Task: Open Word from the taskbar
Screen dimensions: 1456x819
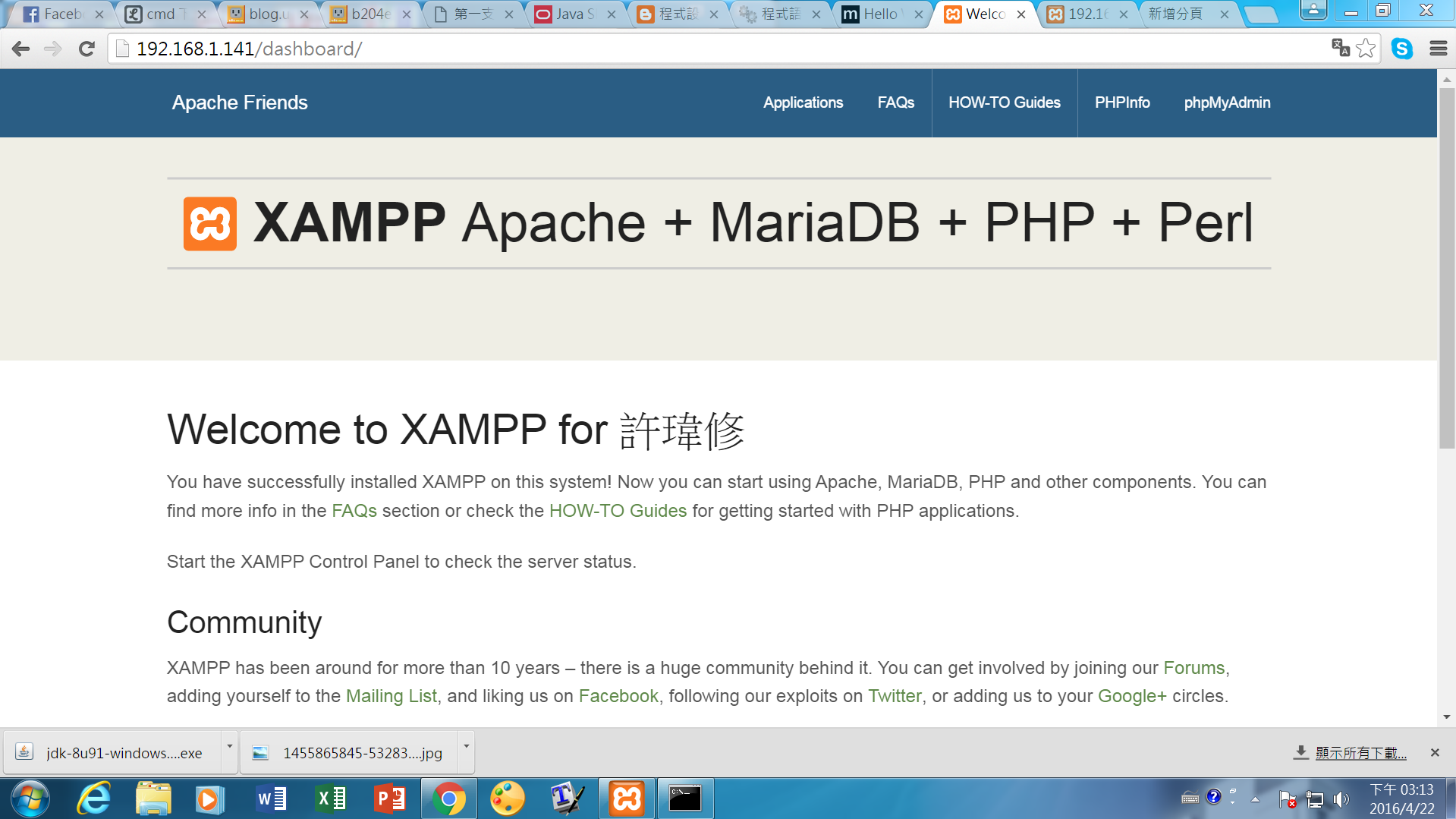Action: (x=271, y=799)
